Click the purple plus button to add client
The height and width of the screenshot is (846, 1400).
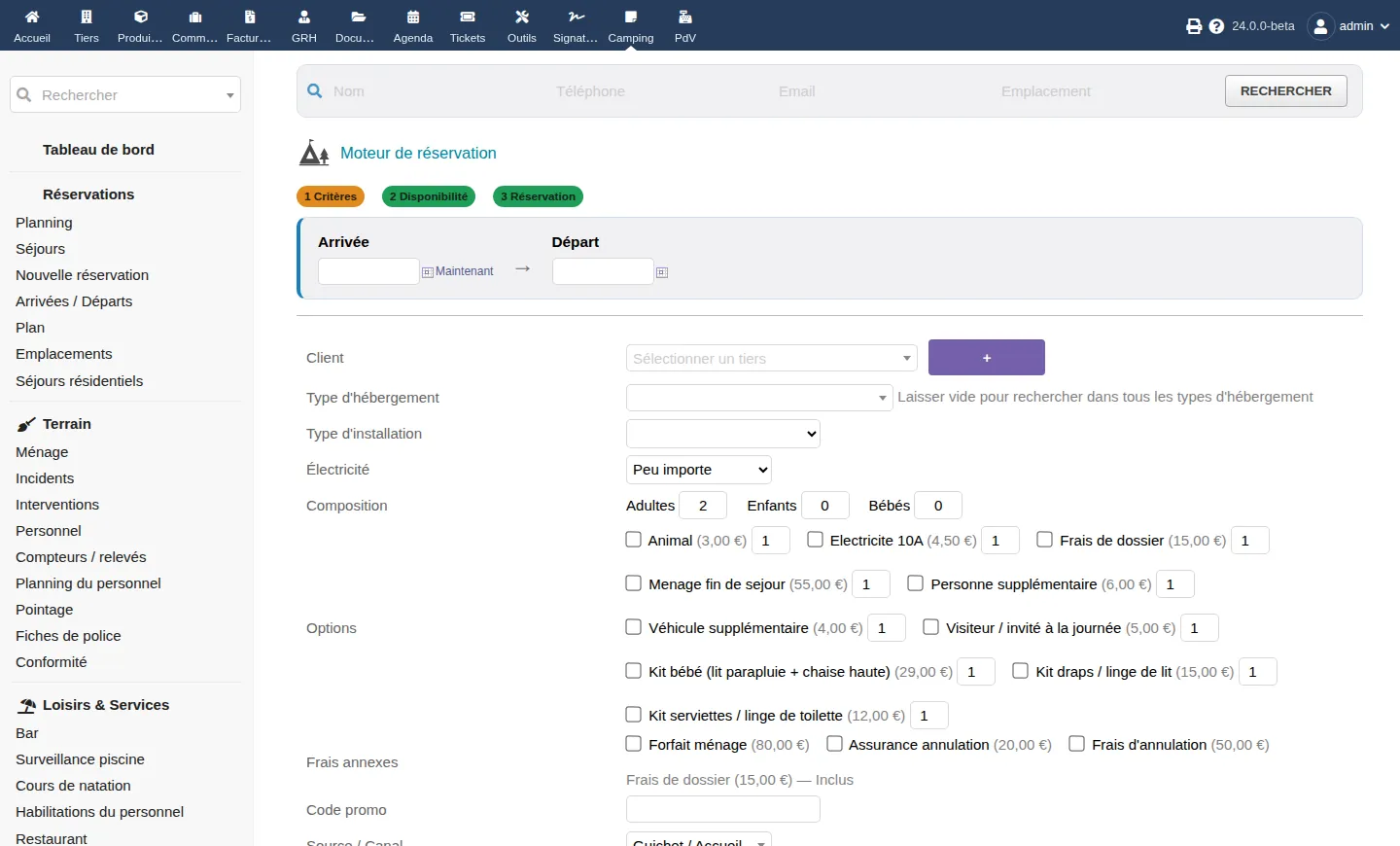(x=987, y=357)
